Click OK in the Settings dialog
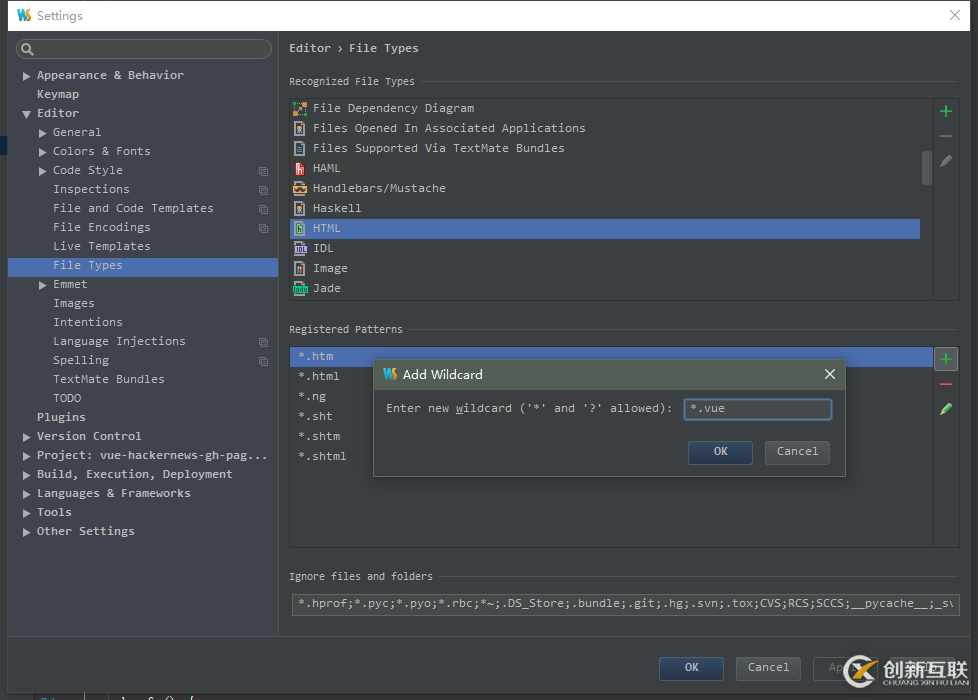Viewport: 978px width, 700px height. point(691,668)
